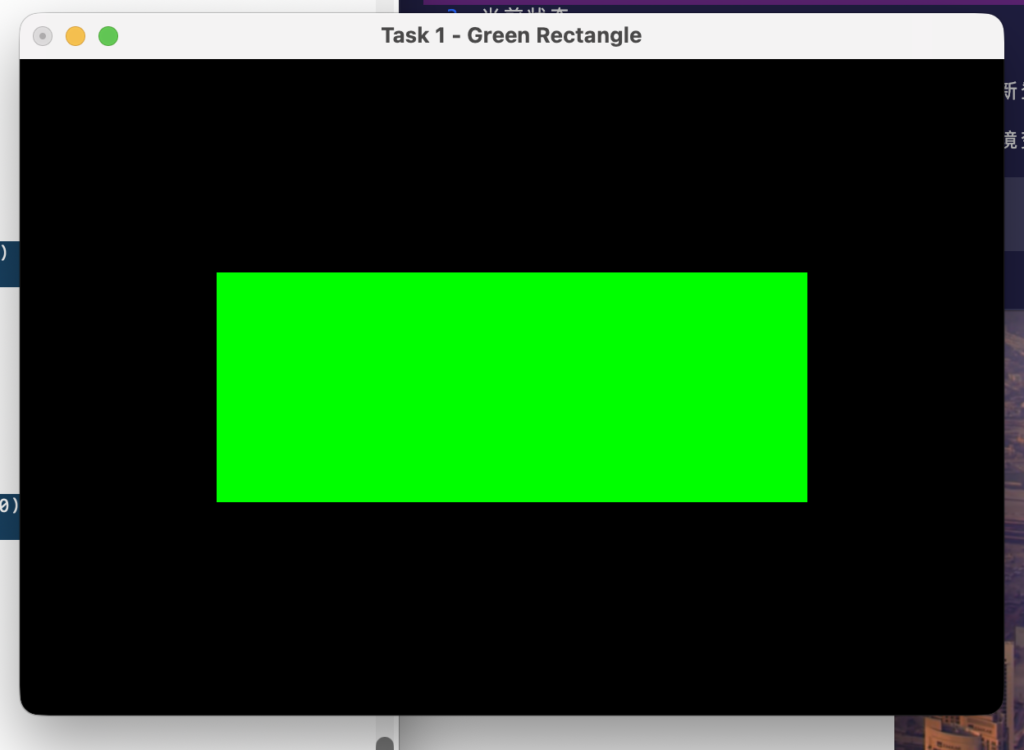The image size is (1024, 750).
Task: Click the green rectangle's top-right corner
Action: click(804, 275)
